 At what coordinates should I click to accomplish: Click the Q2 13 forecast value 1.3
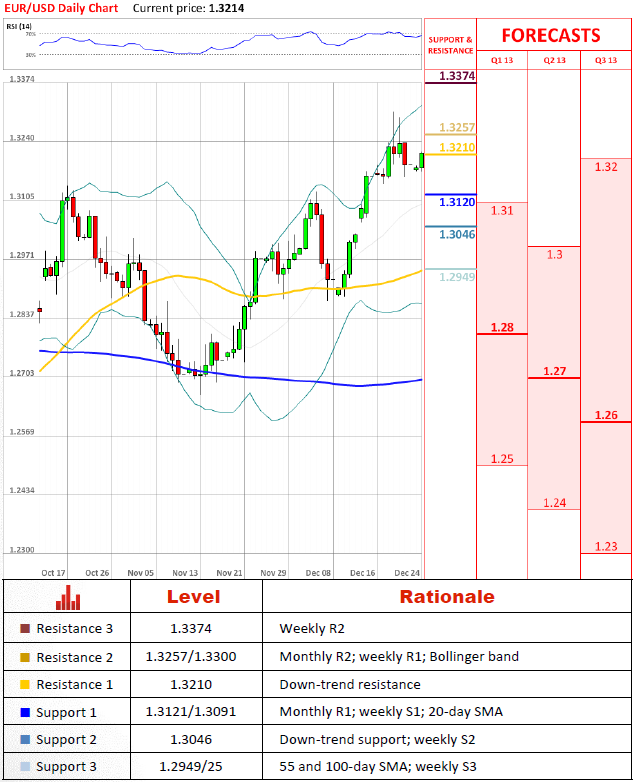[555, 254]
